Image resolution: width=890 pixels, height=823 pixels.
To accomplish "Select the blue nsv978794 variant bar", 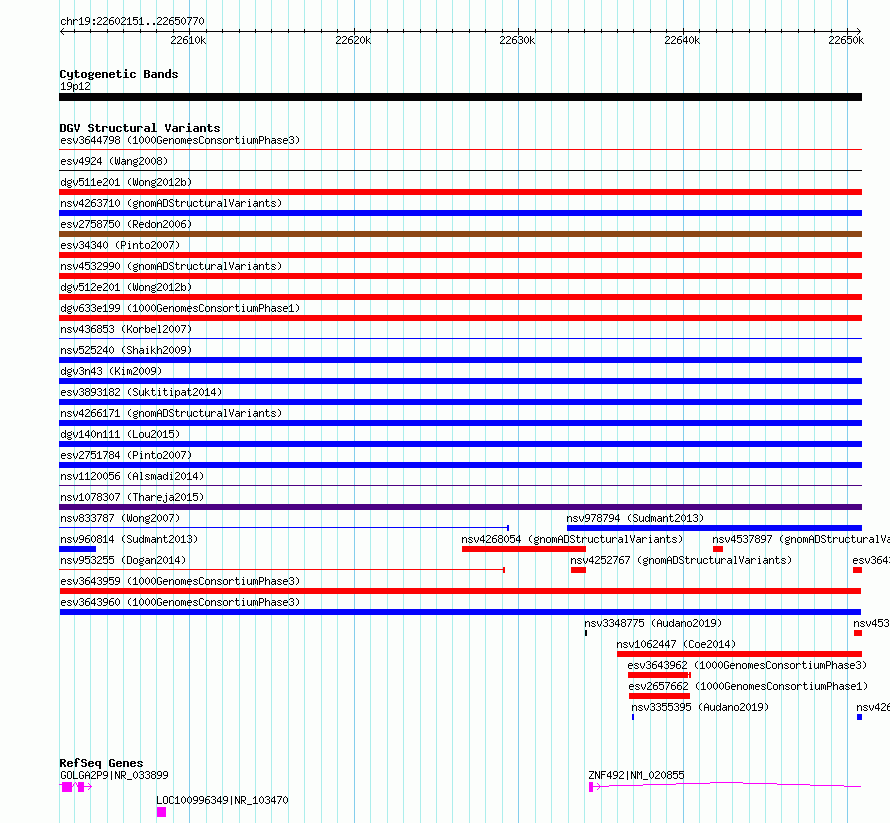I will (715, 528).
